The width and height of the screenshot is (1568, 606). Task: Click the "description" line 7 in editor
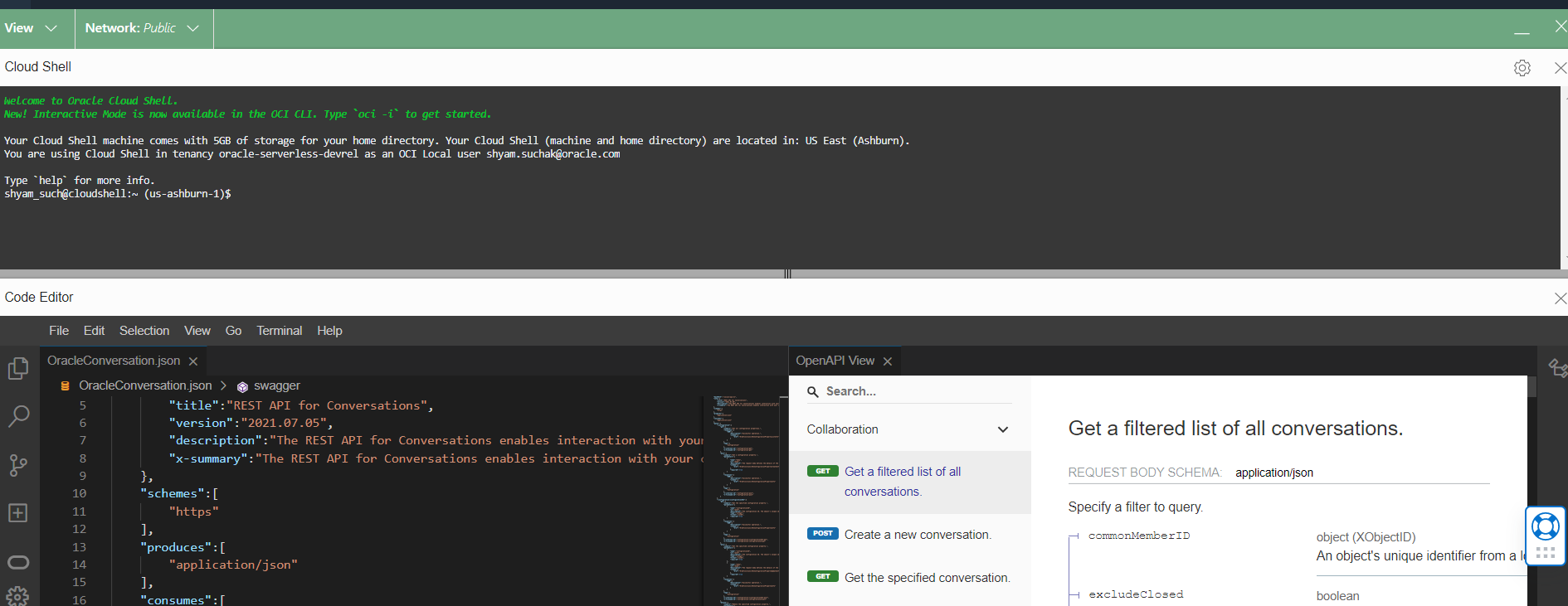click(436, 441)
